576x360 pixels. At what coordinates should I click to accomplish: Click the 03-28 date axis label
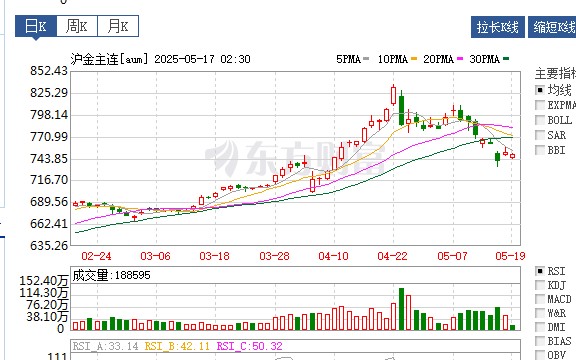point(274,256)
